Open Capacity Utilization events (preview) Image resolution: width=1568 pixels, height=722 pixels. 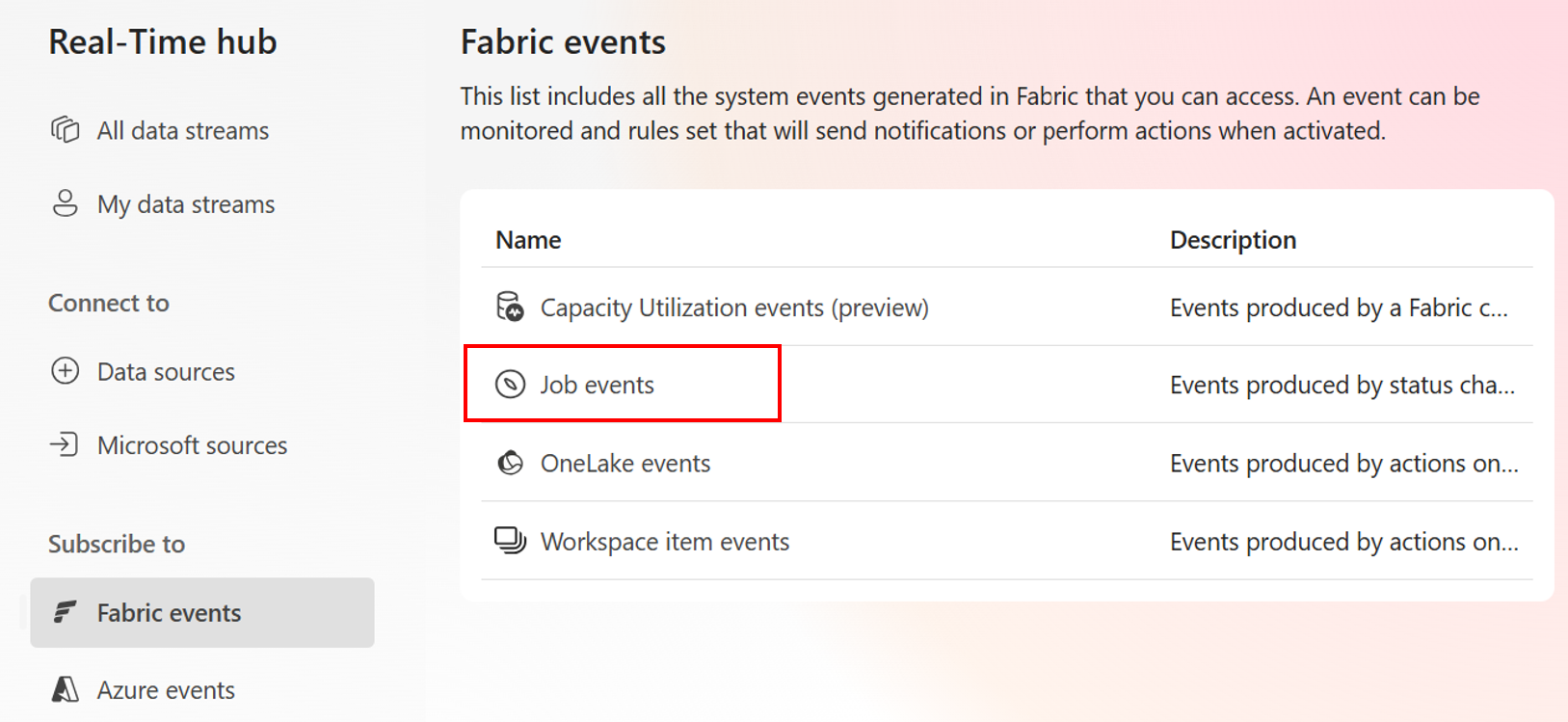click(x=734, y=308)
